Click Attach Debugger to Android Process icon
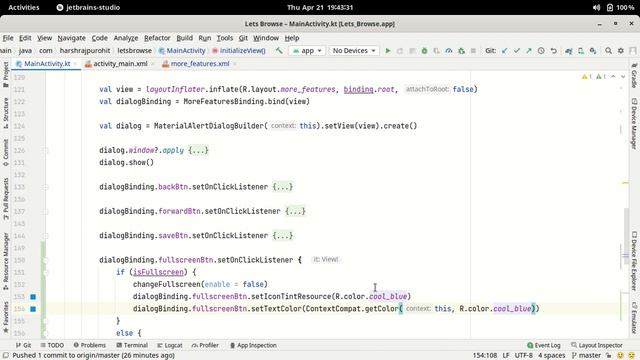This screenshot has width=640, height=360. 461,51
